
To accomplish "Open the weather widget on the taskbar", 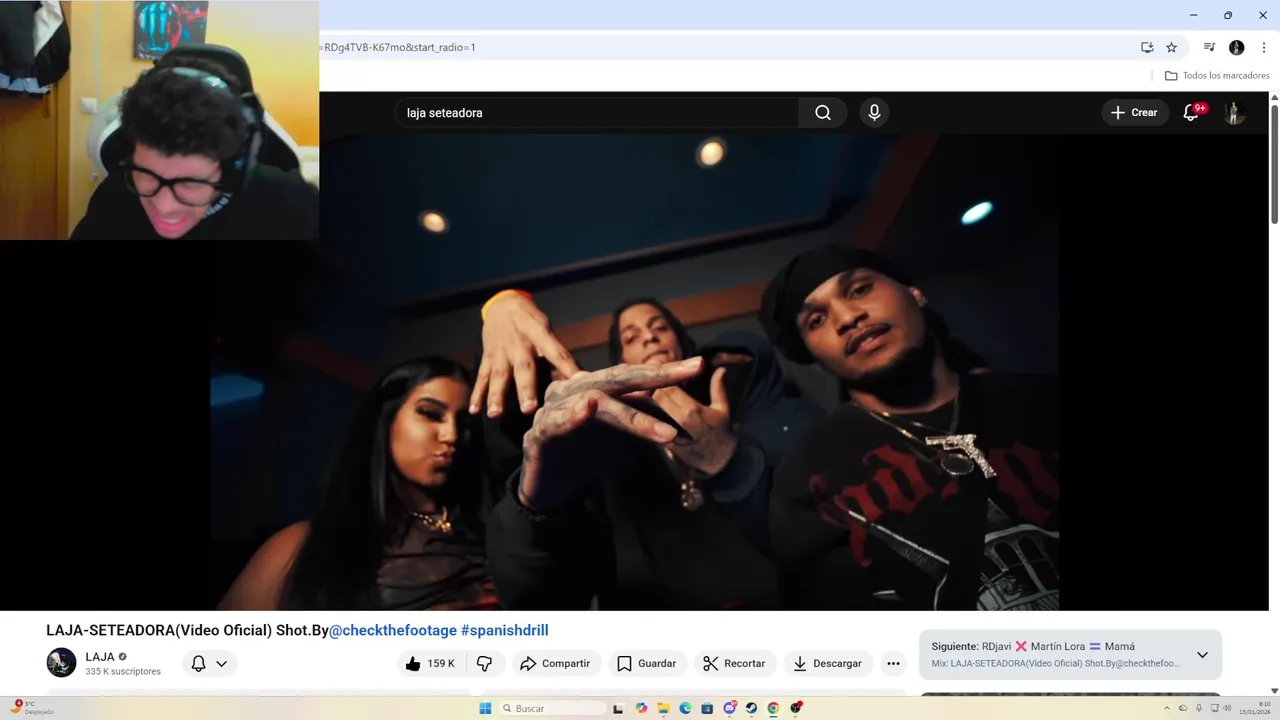I will pos(30,708).
